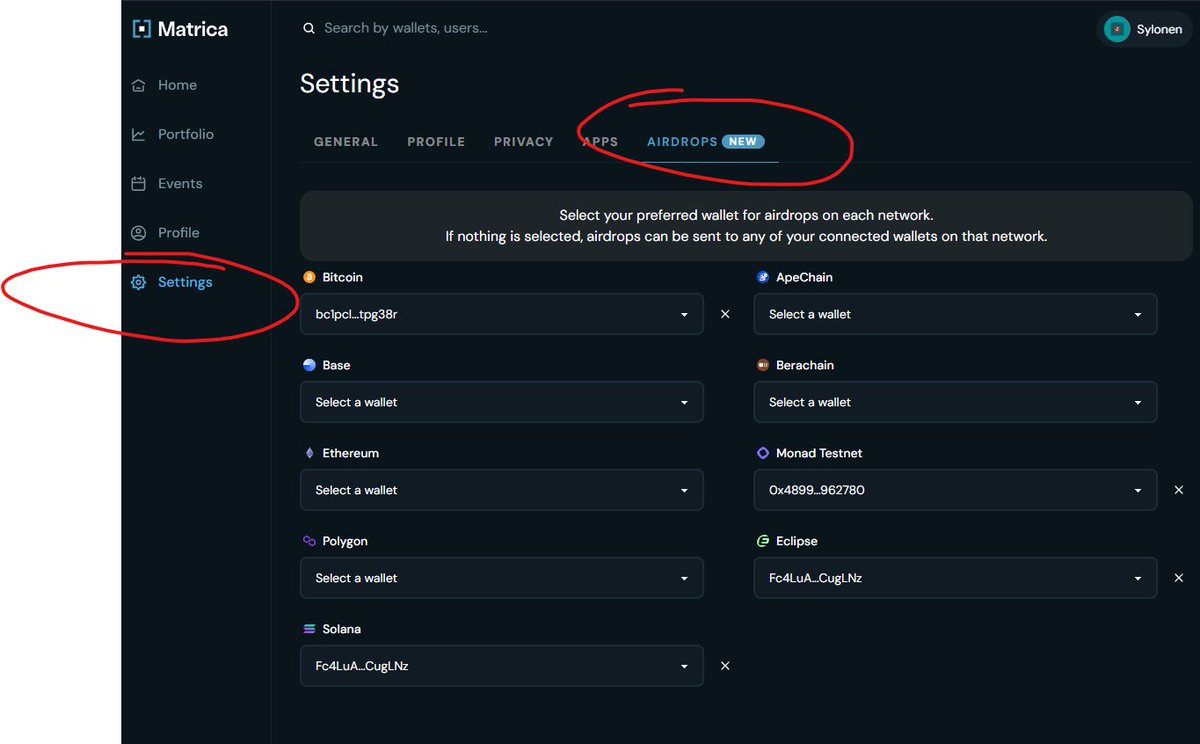Switch to the APPS tab

pos(599,141)
